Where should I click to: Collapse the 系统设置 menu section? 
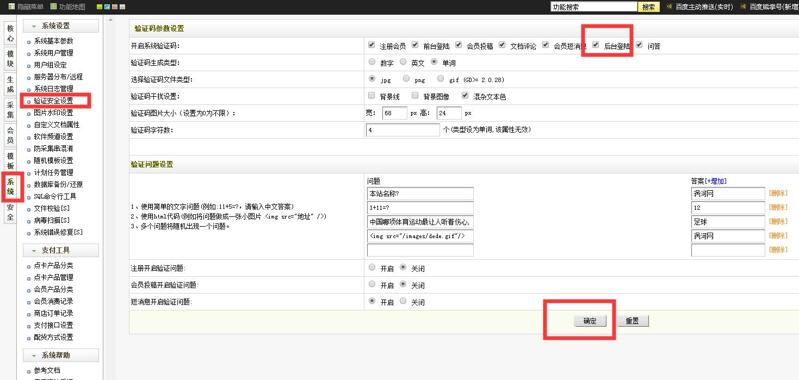[61, 26]
